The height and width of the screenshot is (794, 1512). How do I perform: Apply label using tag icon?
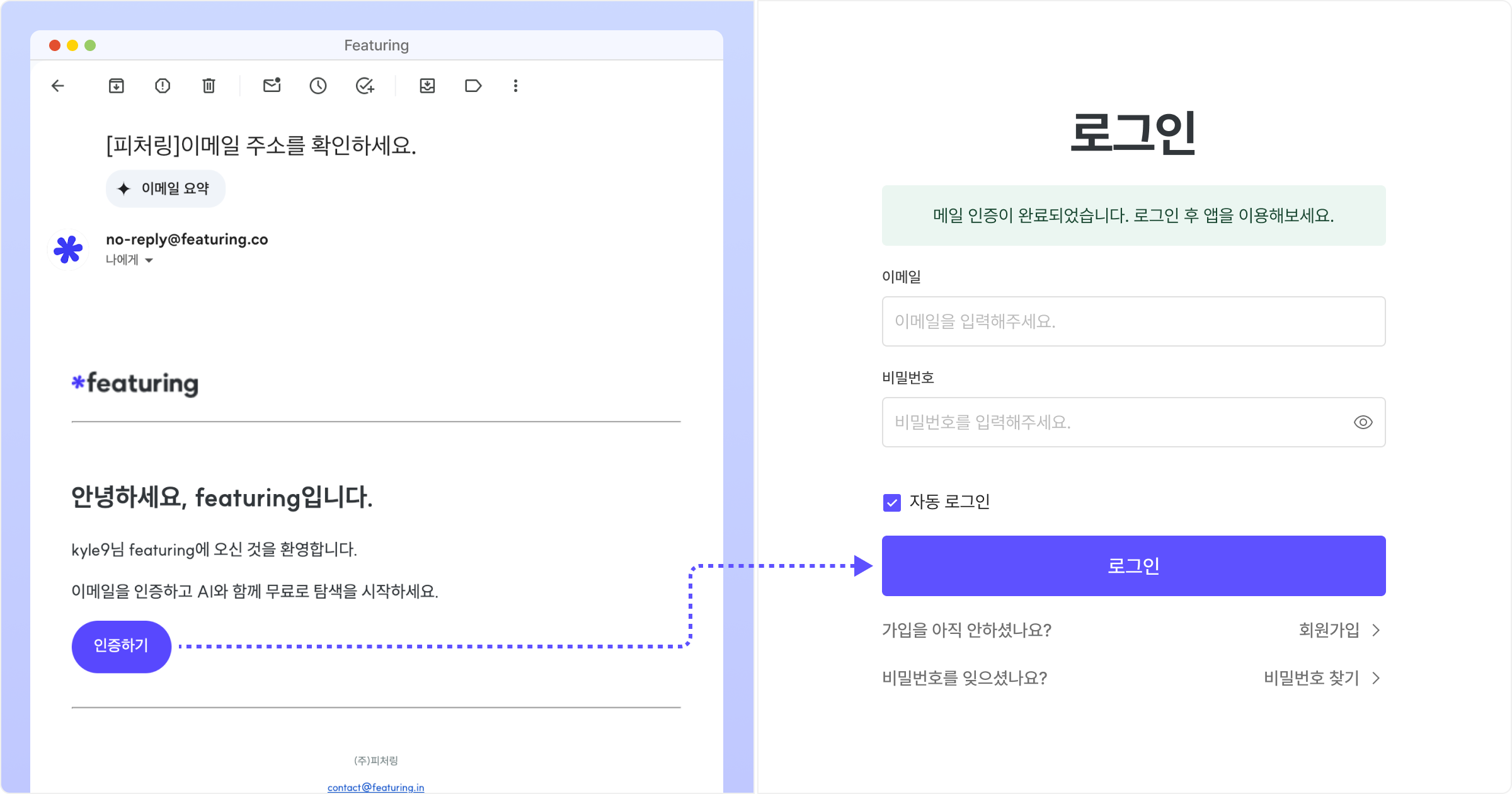click(473, 86)
